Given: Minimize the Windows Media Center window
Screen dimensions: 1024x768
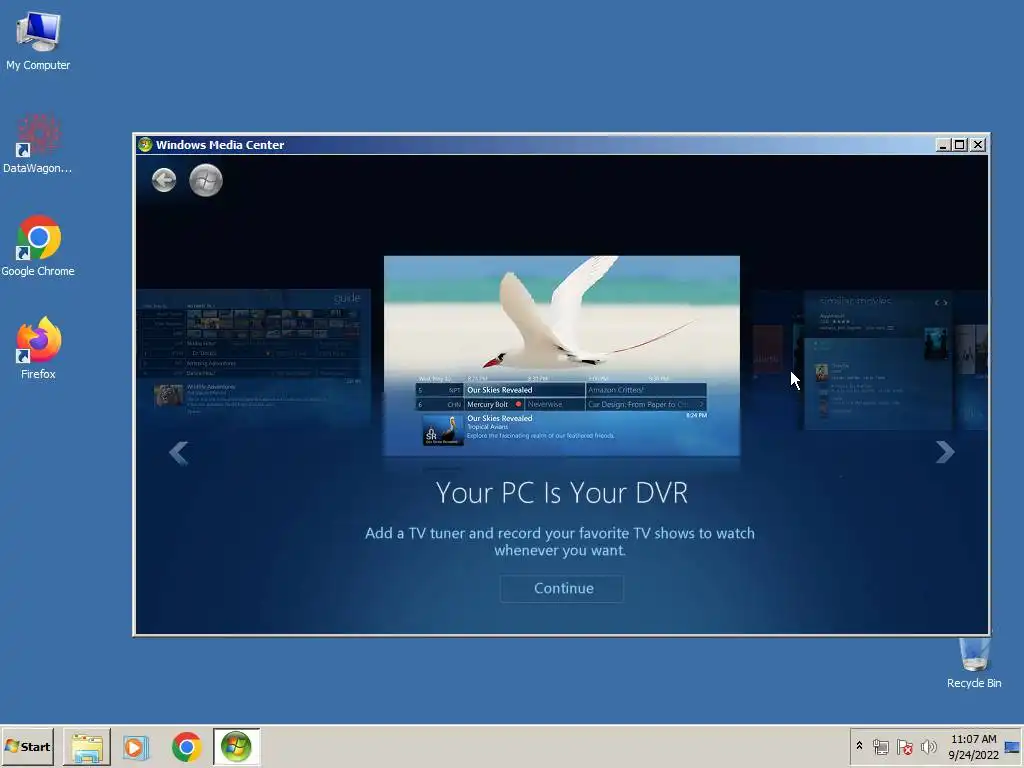Looking at the screenshot, I should click(x=942, y=145).
